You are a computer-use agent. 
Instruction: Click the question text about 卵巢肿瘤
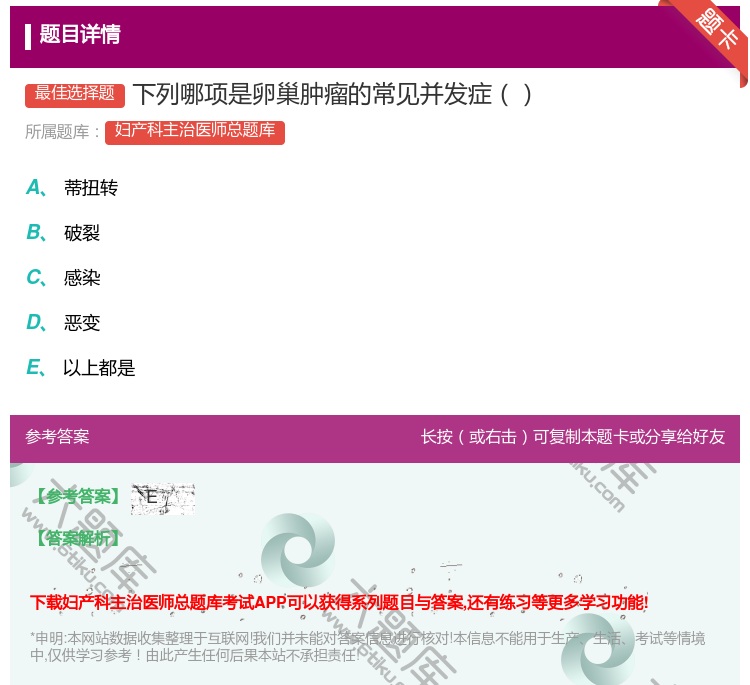pos(332,94)
